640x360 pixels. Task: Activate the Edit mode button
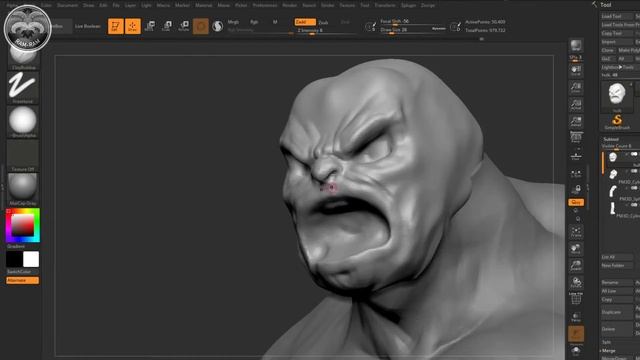pyautogui.click(x=116, y=26)
